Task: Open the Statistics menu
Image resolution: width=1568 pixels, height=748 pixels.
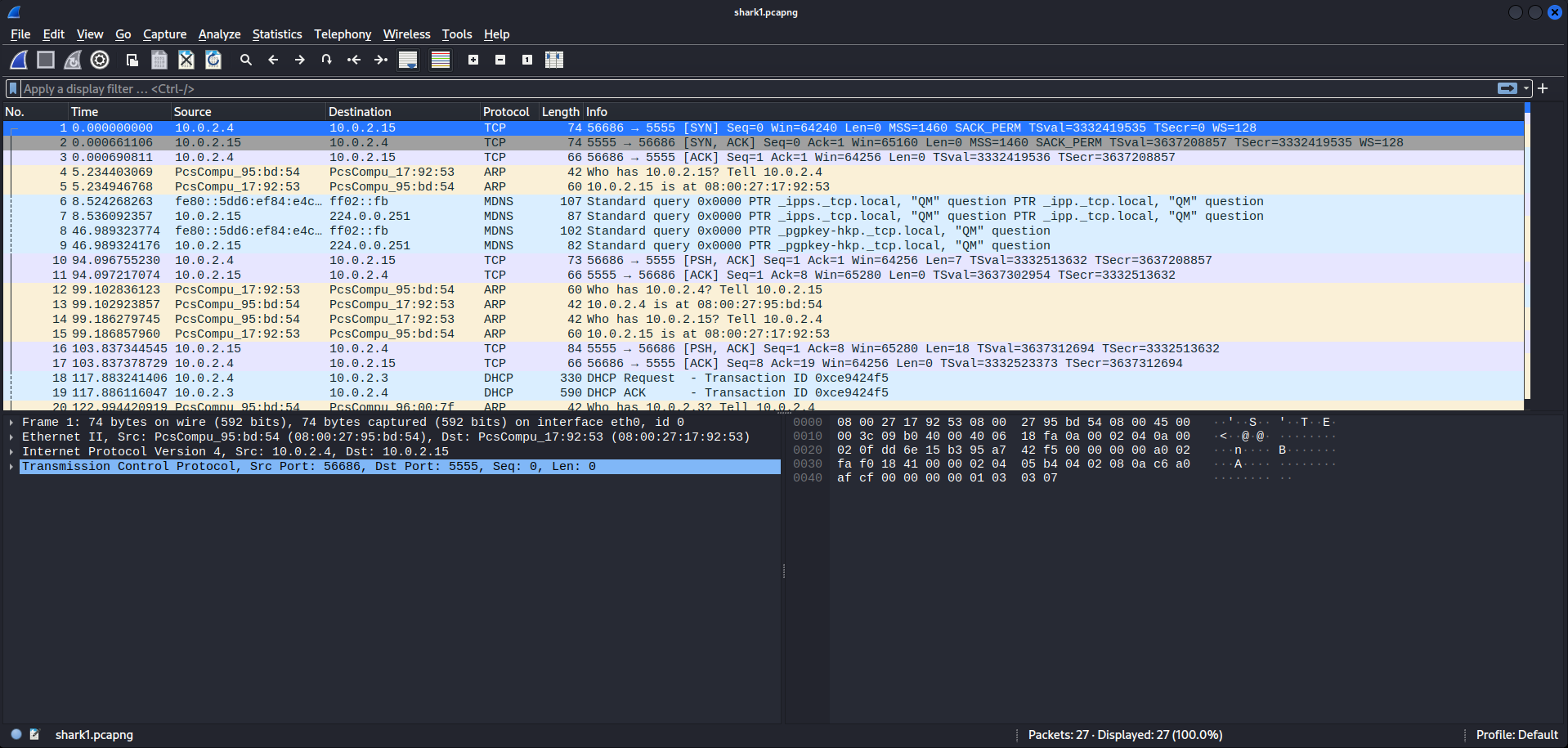Action: click(277, 34)
